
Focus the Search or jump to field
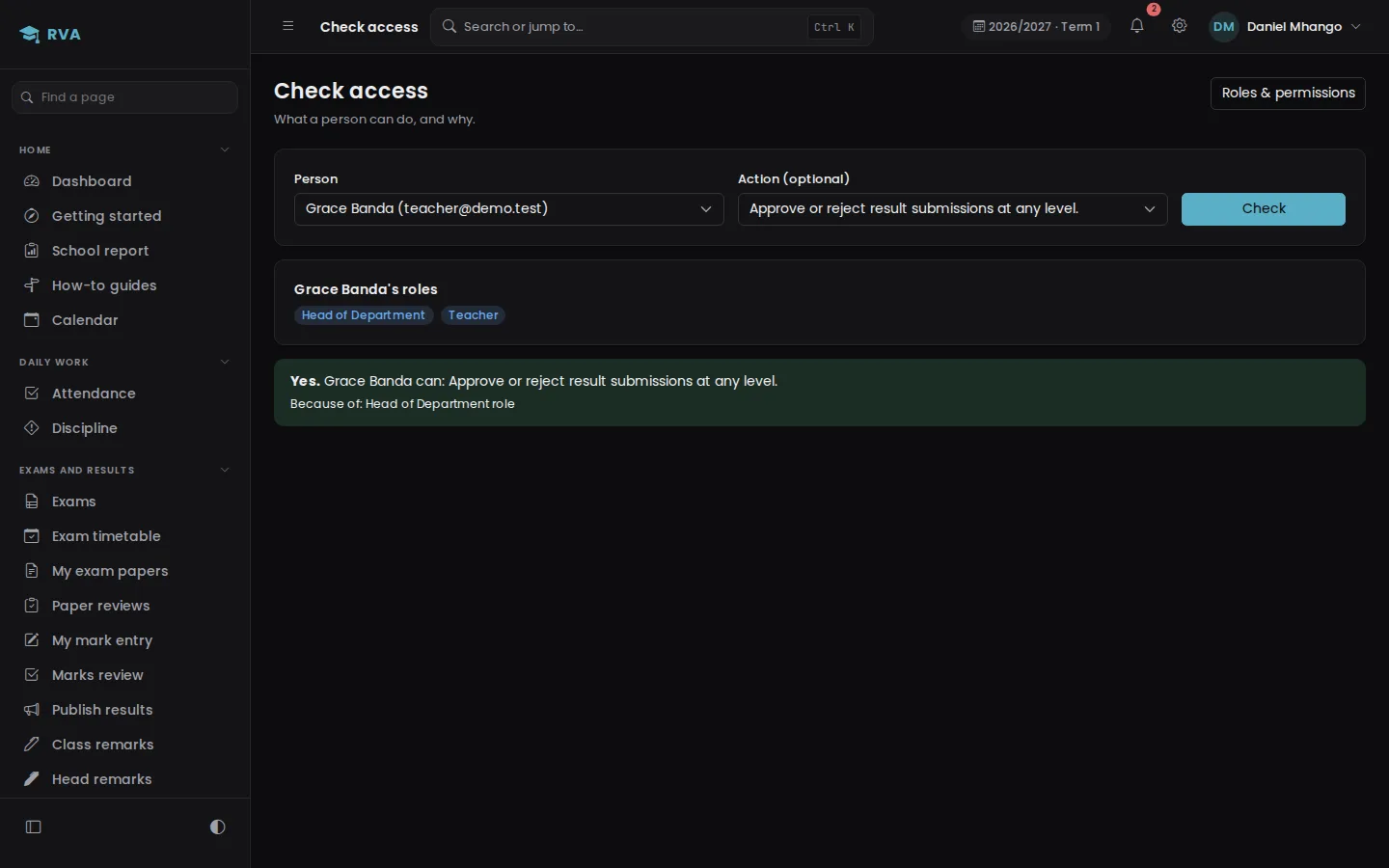651,27
